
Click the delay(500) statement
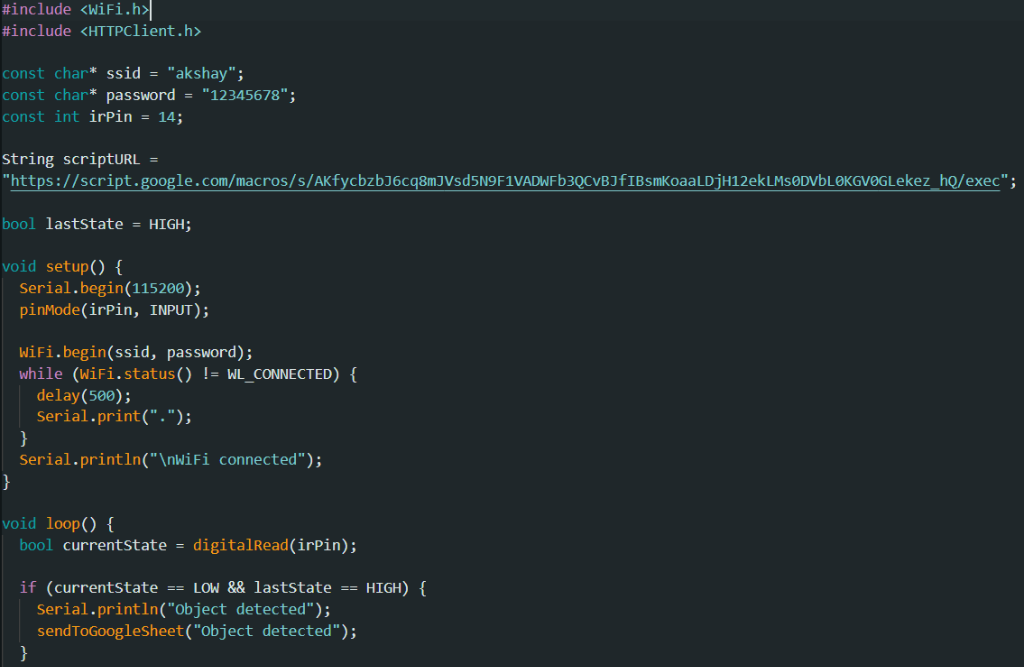tap(73, 395)
